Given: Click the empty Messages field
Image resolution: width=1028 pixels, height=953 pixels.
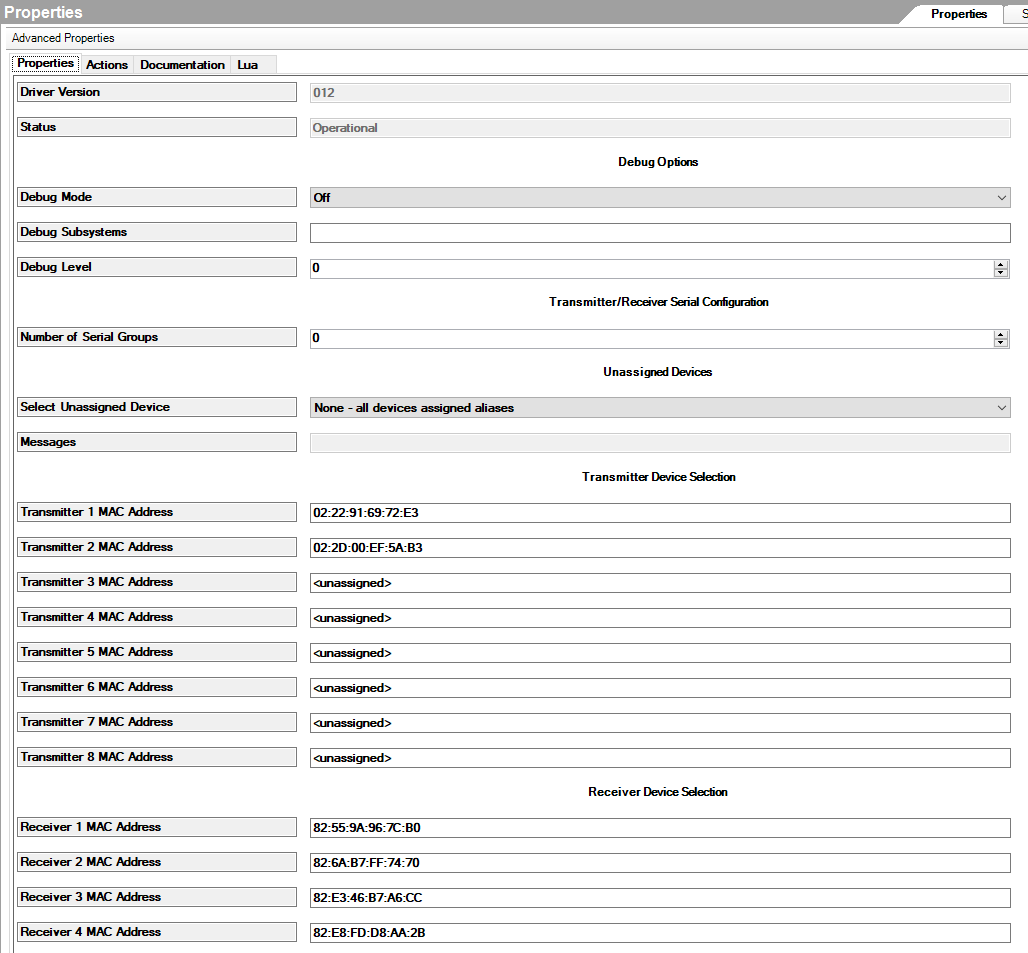Looking at the screenshot, I should click(660, 443).
